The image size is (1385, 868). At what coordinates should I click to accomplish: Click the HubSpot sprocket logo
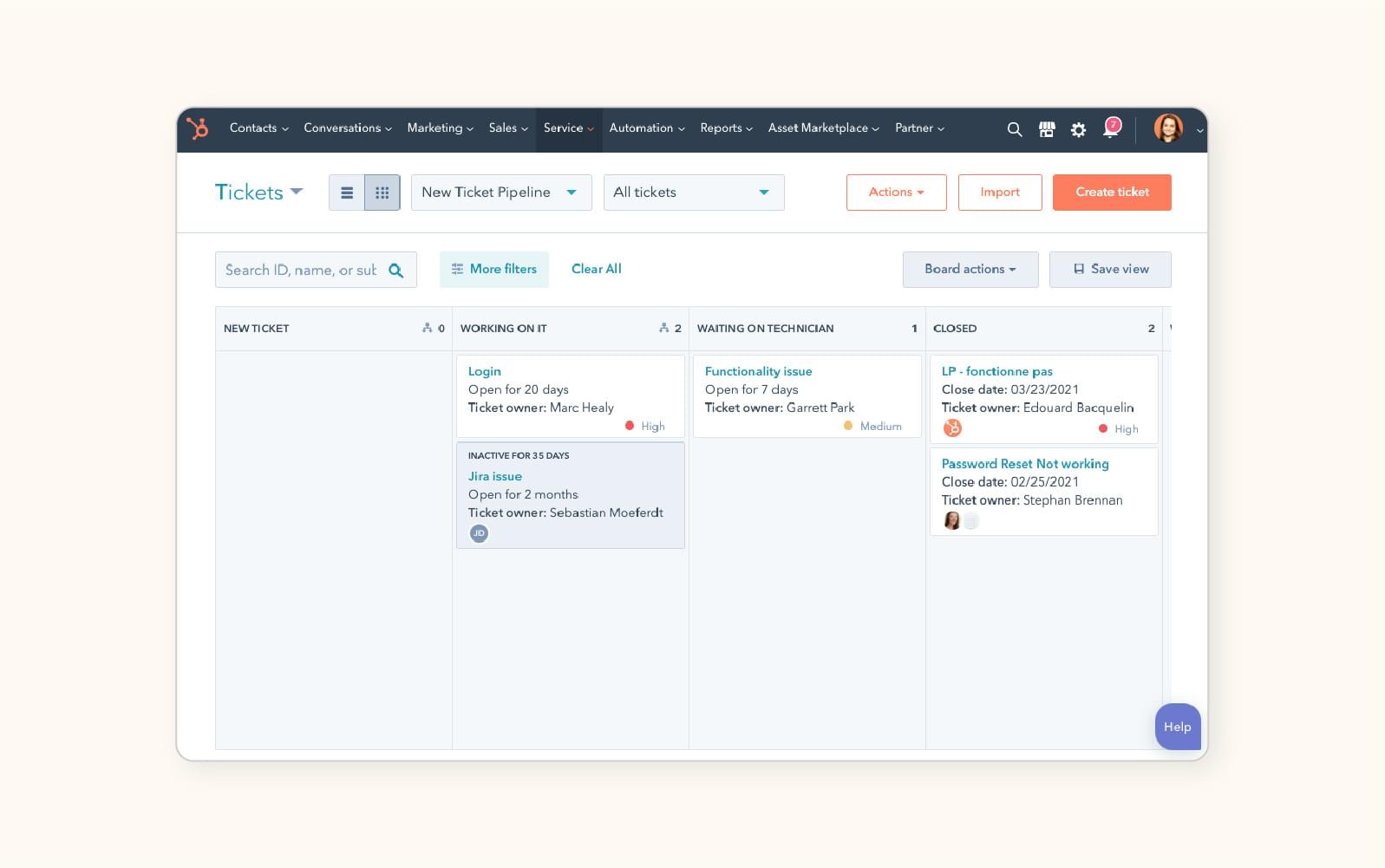198,128
